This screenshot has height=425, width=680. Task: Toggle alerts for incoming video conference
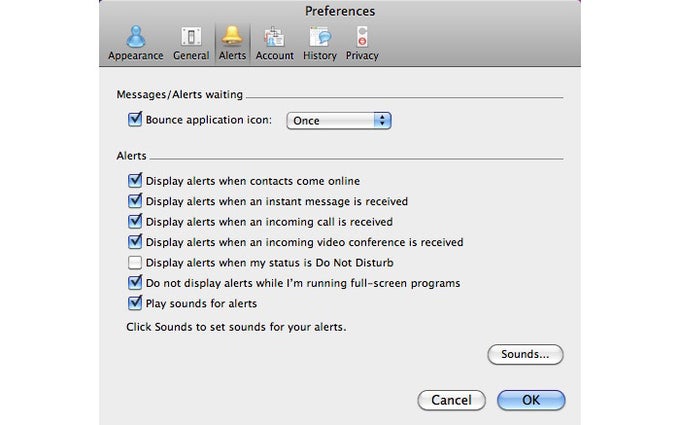(135, 242)
